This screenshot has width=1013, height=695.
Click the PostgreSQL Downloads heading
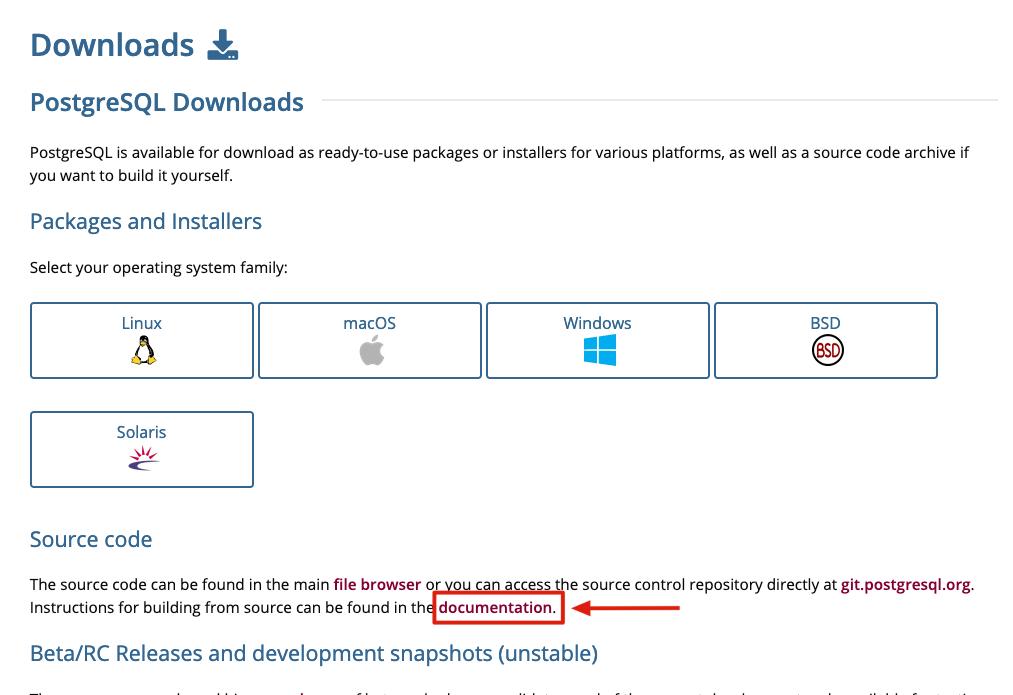coord(167,103)
